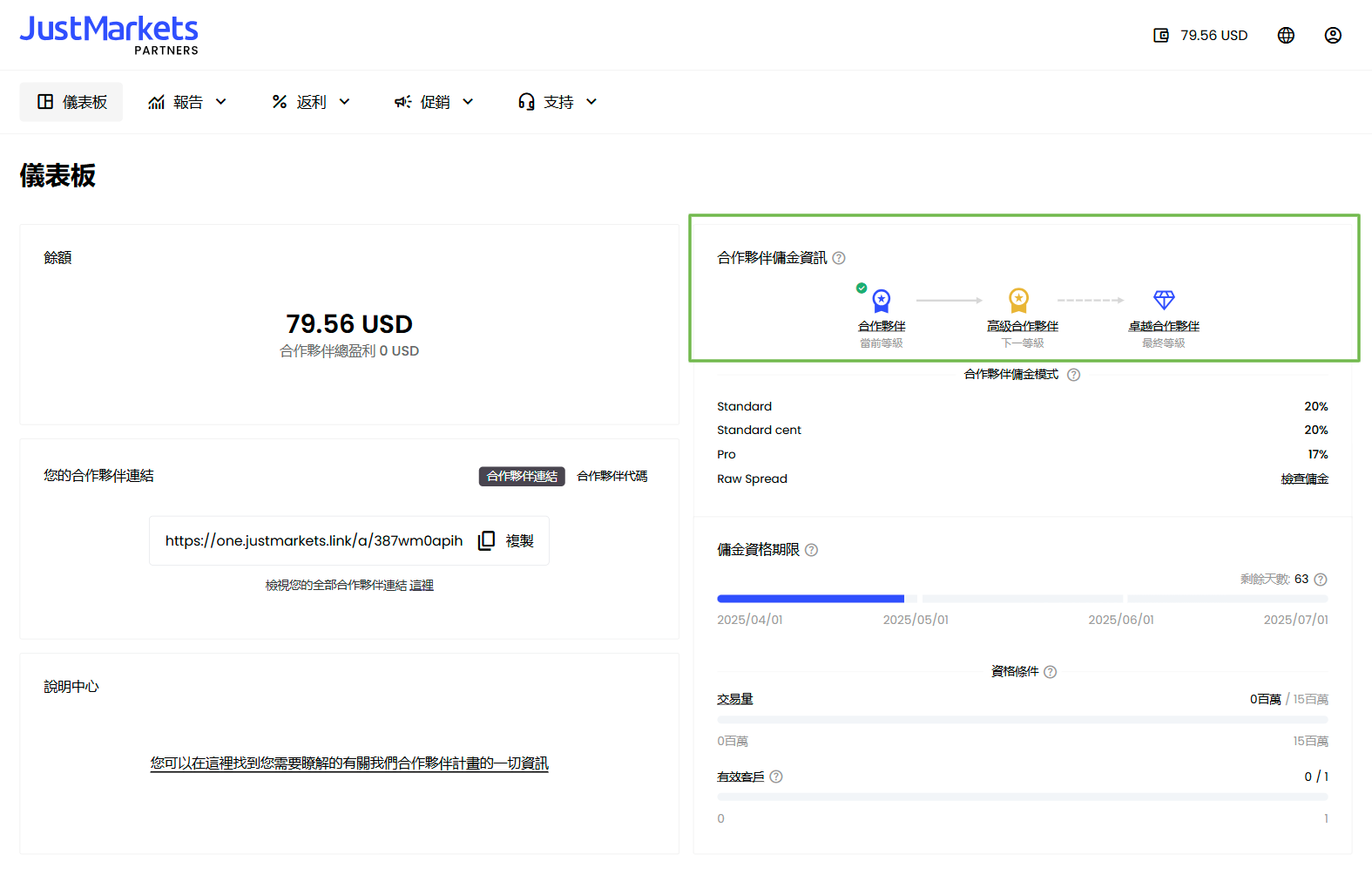Click the 交易量 underlined label
Image resolution: width=1372 pixels, height=882 pixels.
[735, 699]
